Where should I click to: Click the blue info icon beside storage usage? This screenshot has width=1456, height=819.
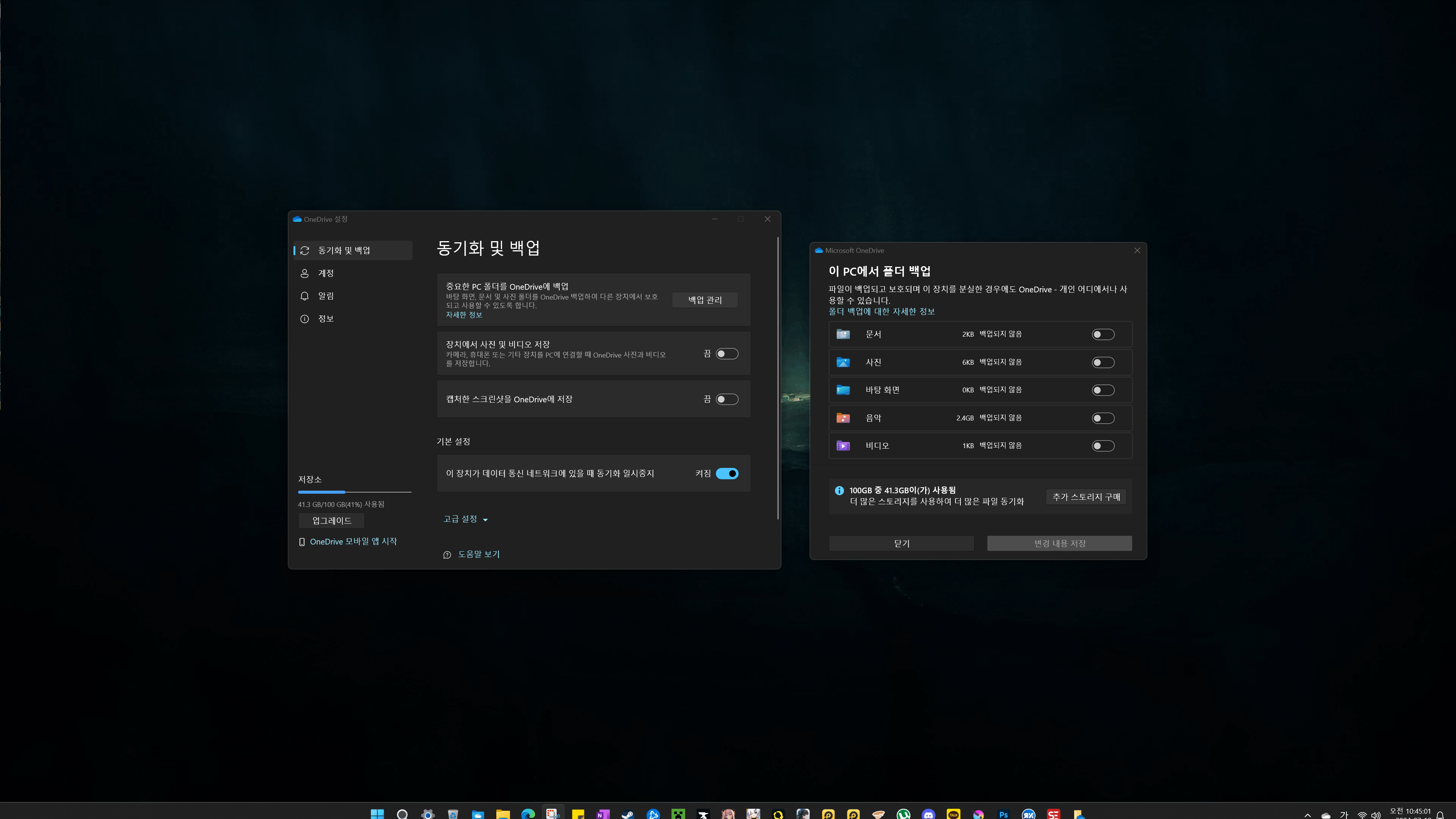839,491
